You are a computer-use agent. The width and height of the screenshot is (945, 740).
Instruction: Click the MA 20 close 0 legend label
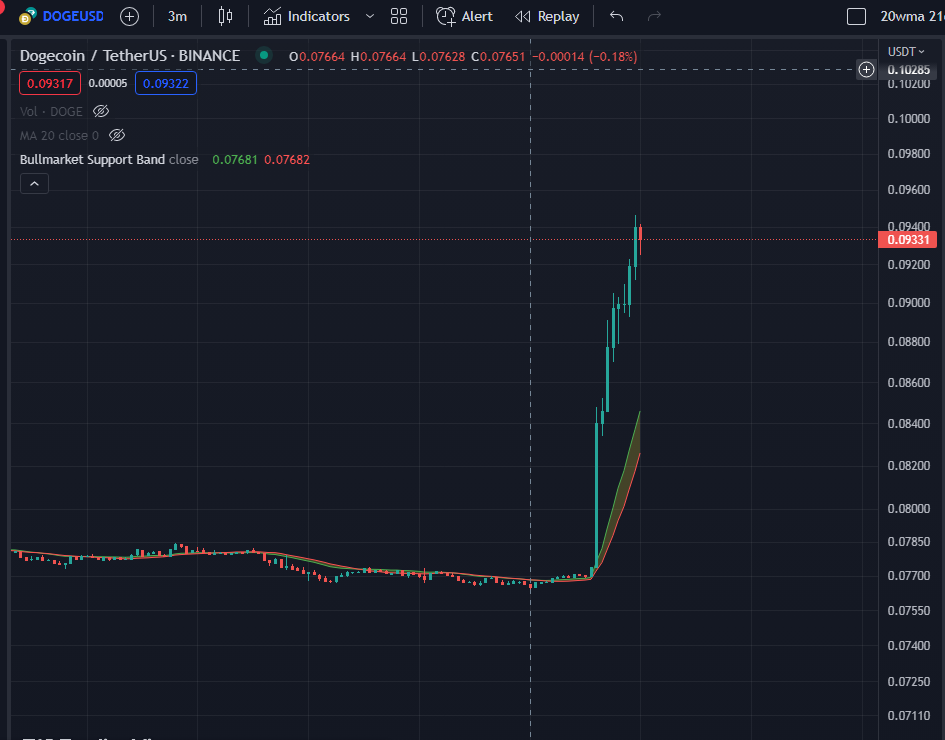(x=59, y=136)
